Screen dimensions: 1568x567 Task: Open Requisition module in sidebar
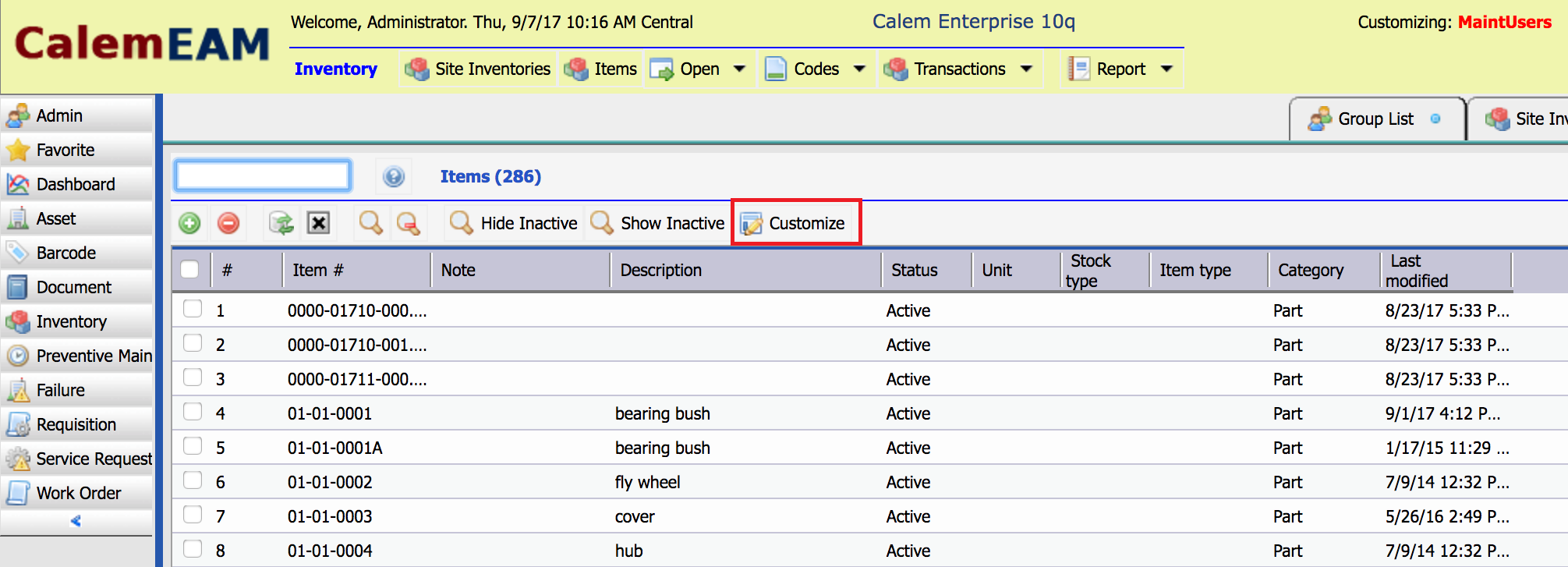click(x=76, y=424)
